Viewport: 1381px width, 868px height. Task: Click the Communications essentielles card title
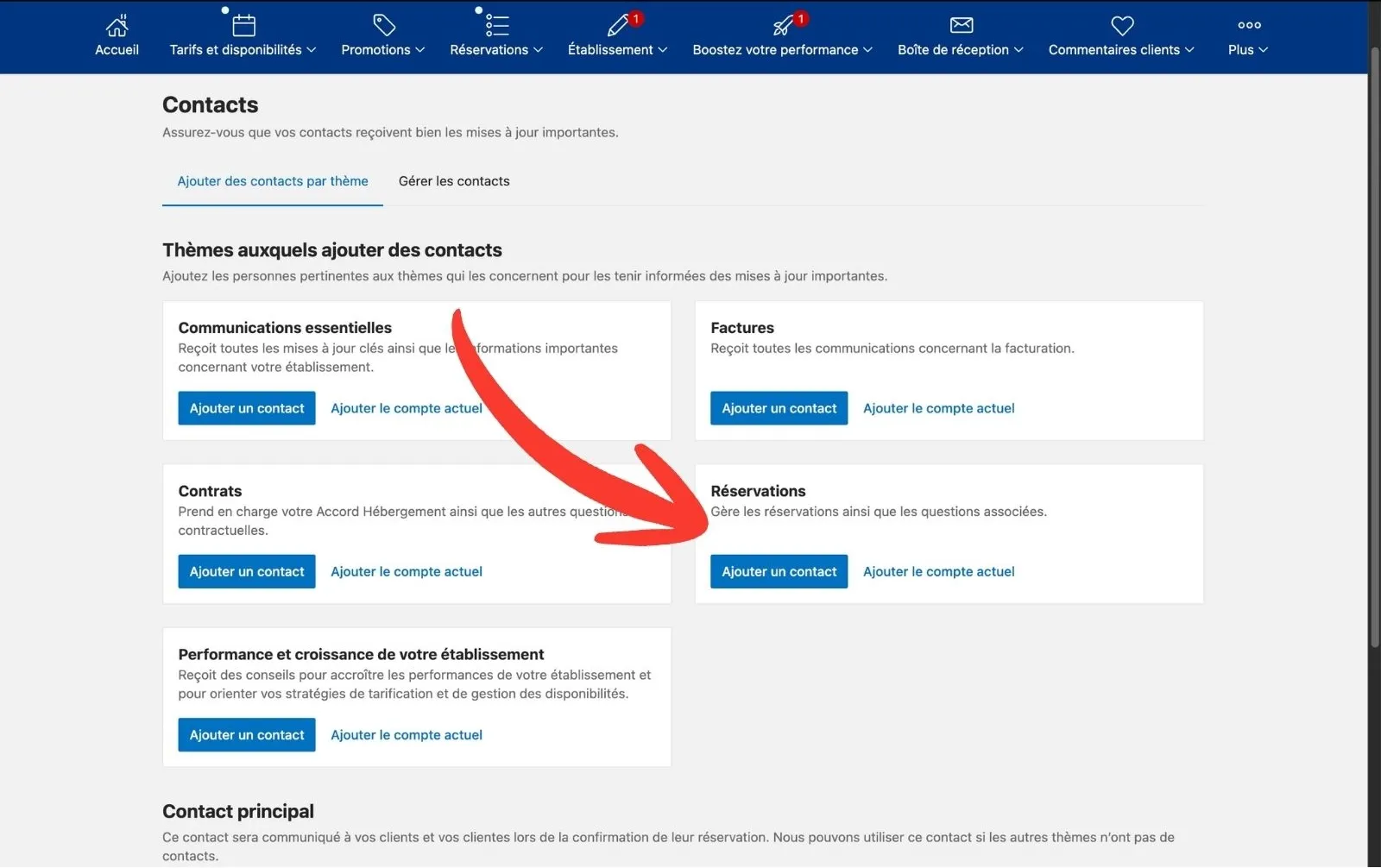[285, 328]
